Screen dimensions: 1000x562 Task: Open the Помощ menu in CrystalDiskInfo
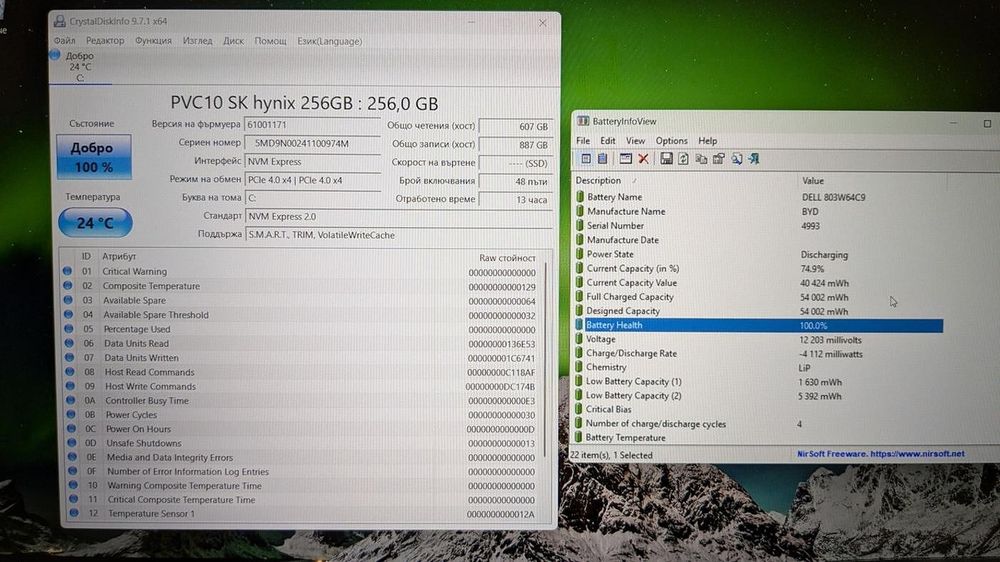[270, 41]
